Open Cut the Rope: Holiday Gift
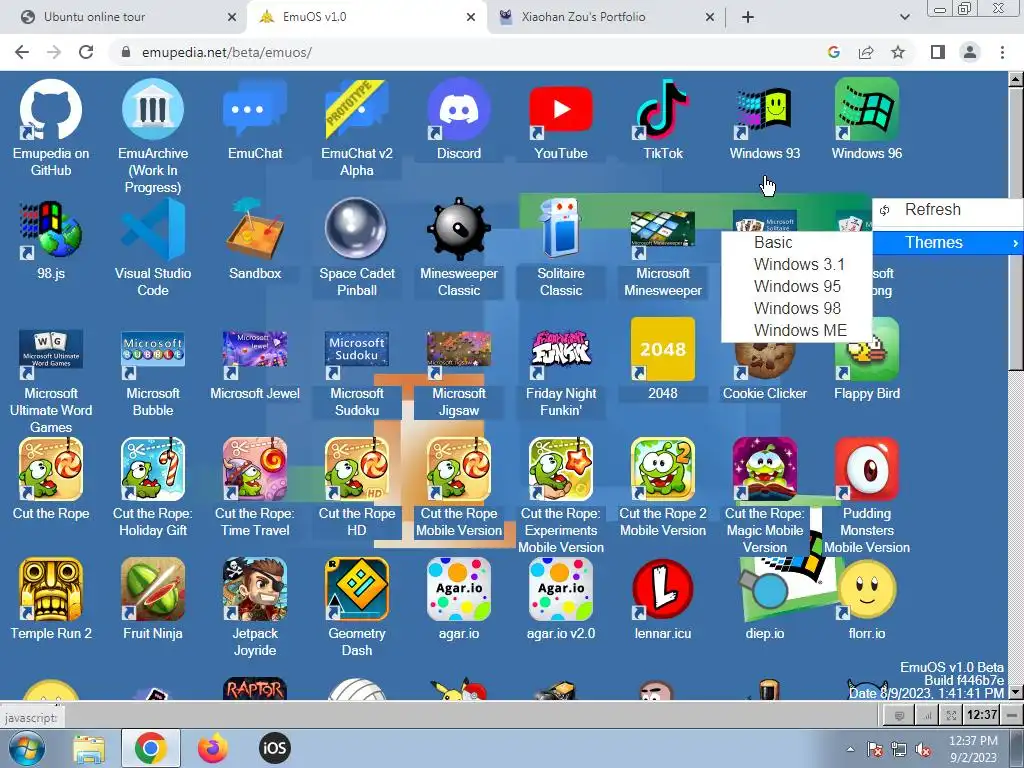The height and width of the screenshot is (768, 1024). (x=153, y=470)
